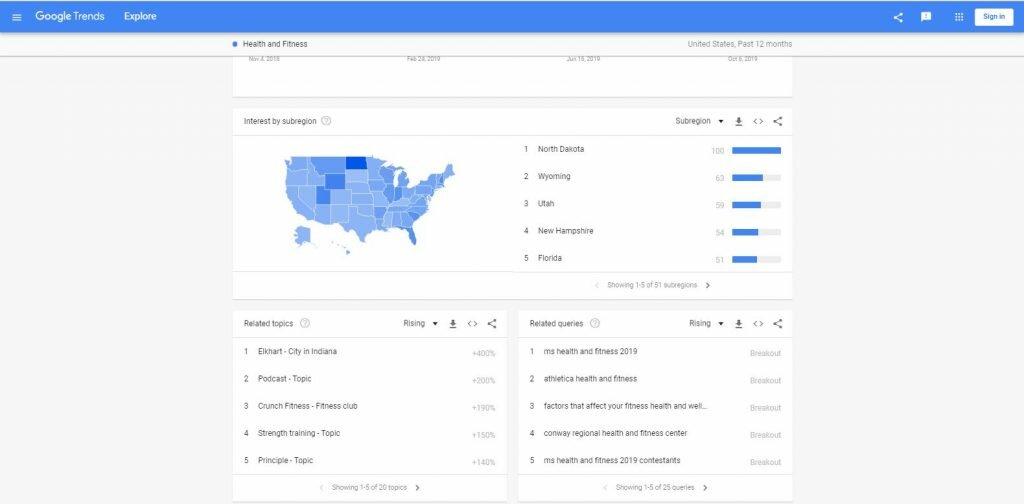Open help for Related topics
The width and height of the screenshot is (1024, 504).
[304, 323]
